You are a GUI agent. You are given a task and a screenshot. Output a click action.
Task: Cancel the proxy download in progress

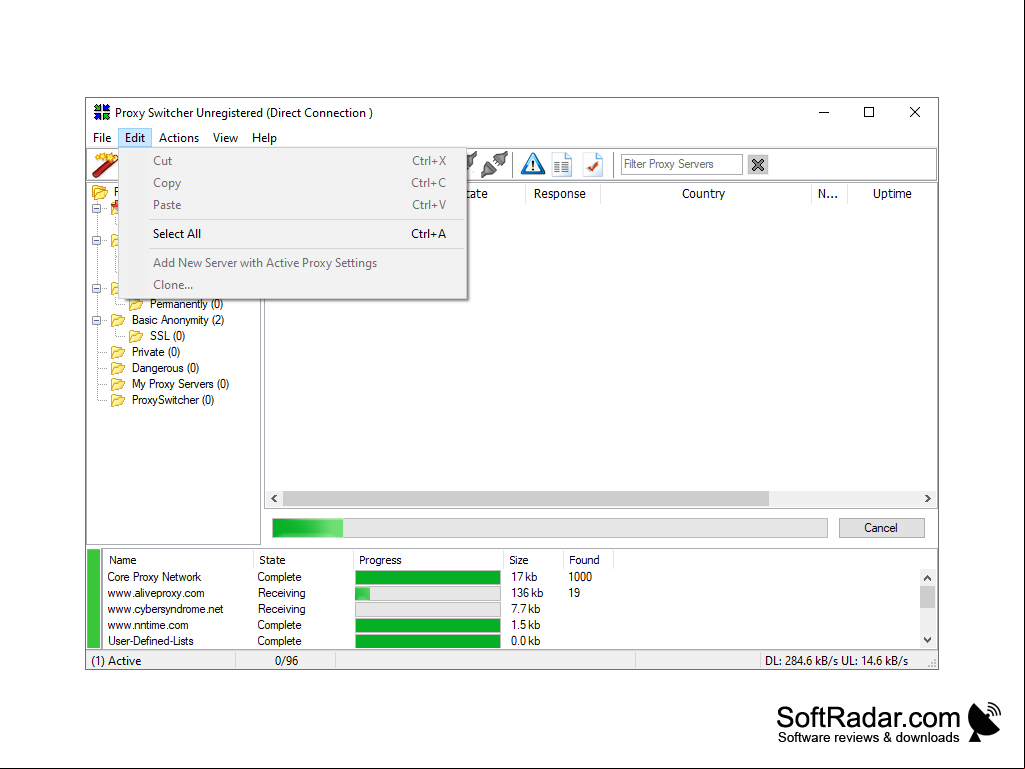pyautogui.click(x=881, y=528)
